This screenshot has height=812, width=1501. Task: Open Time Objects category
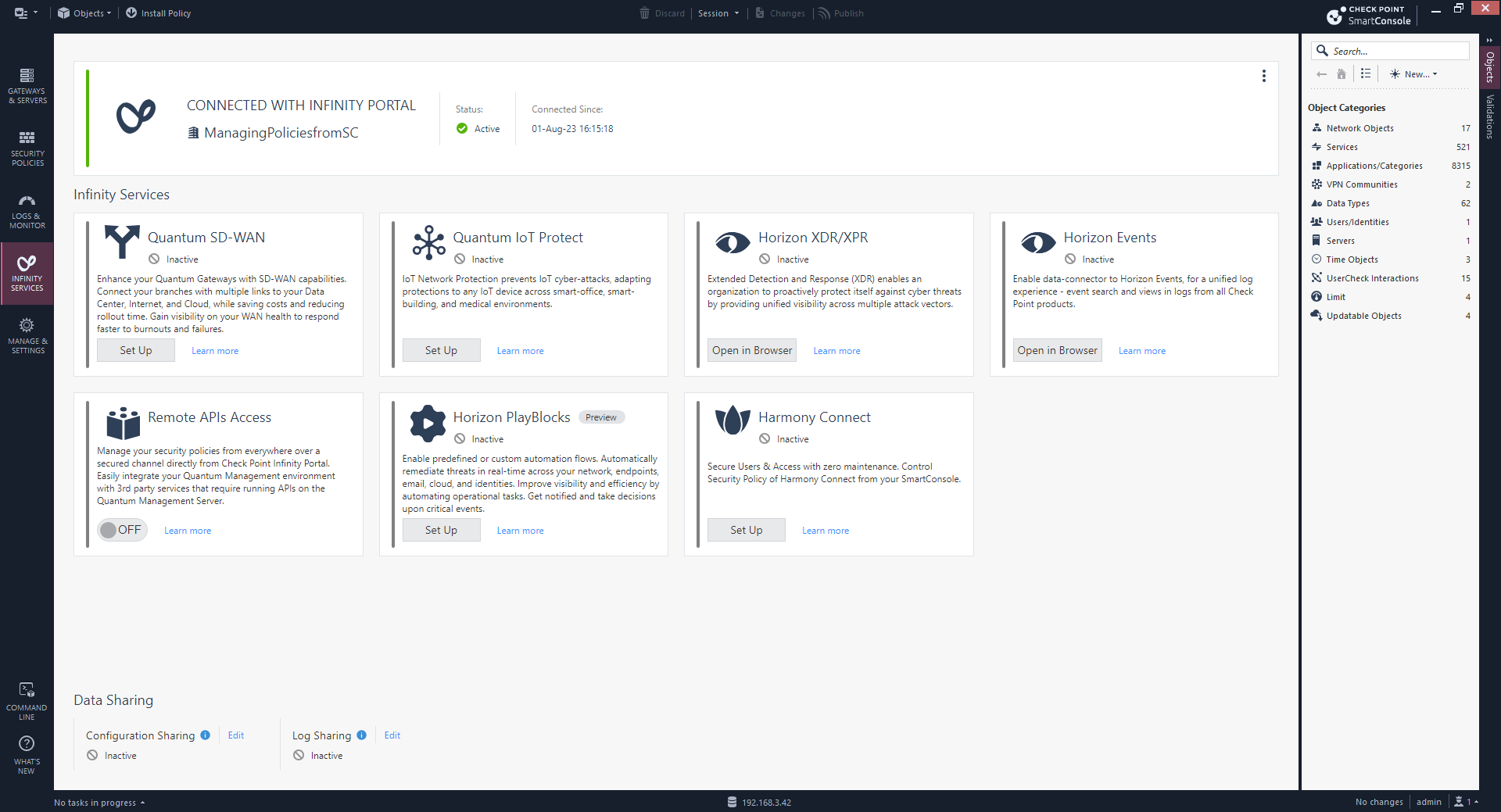1390,259
